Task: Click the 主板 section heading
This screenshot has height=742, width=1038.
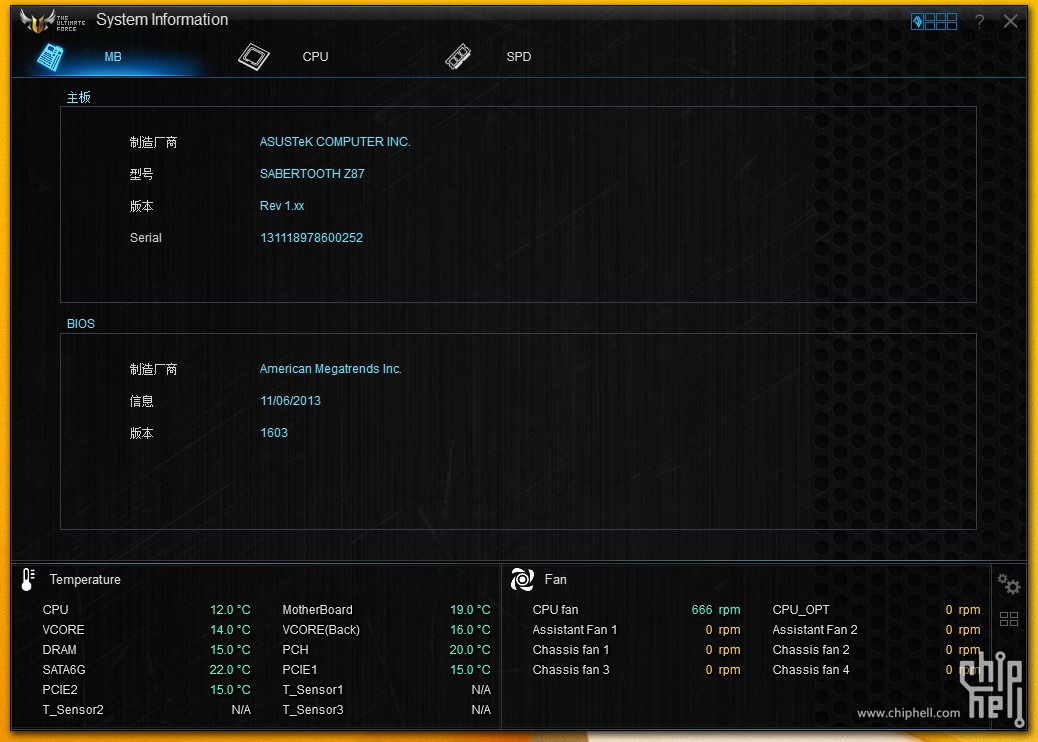Action: (78, 97)
